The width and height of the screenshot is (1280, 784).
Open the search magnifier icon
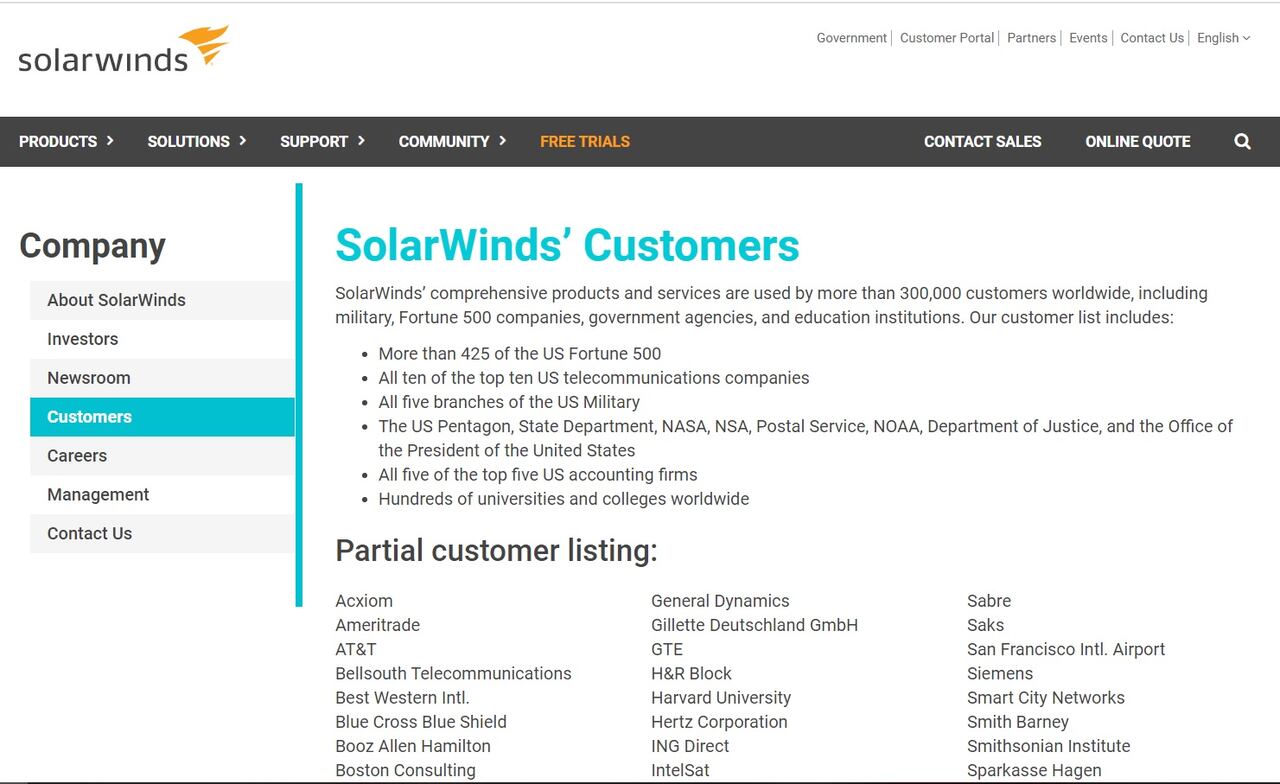coord(1242,142)
